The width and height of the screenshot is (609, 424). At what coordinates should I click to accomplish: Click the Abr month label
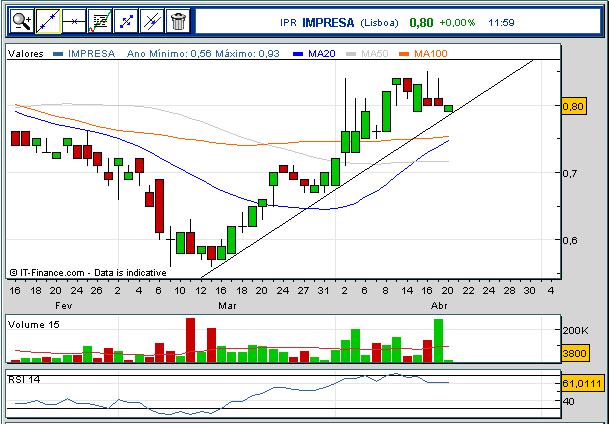[x=439, y=306]
